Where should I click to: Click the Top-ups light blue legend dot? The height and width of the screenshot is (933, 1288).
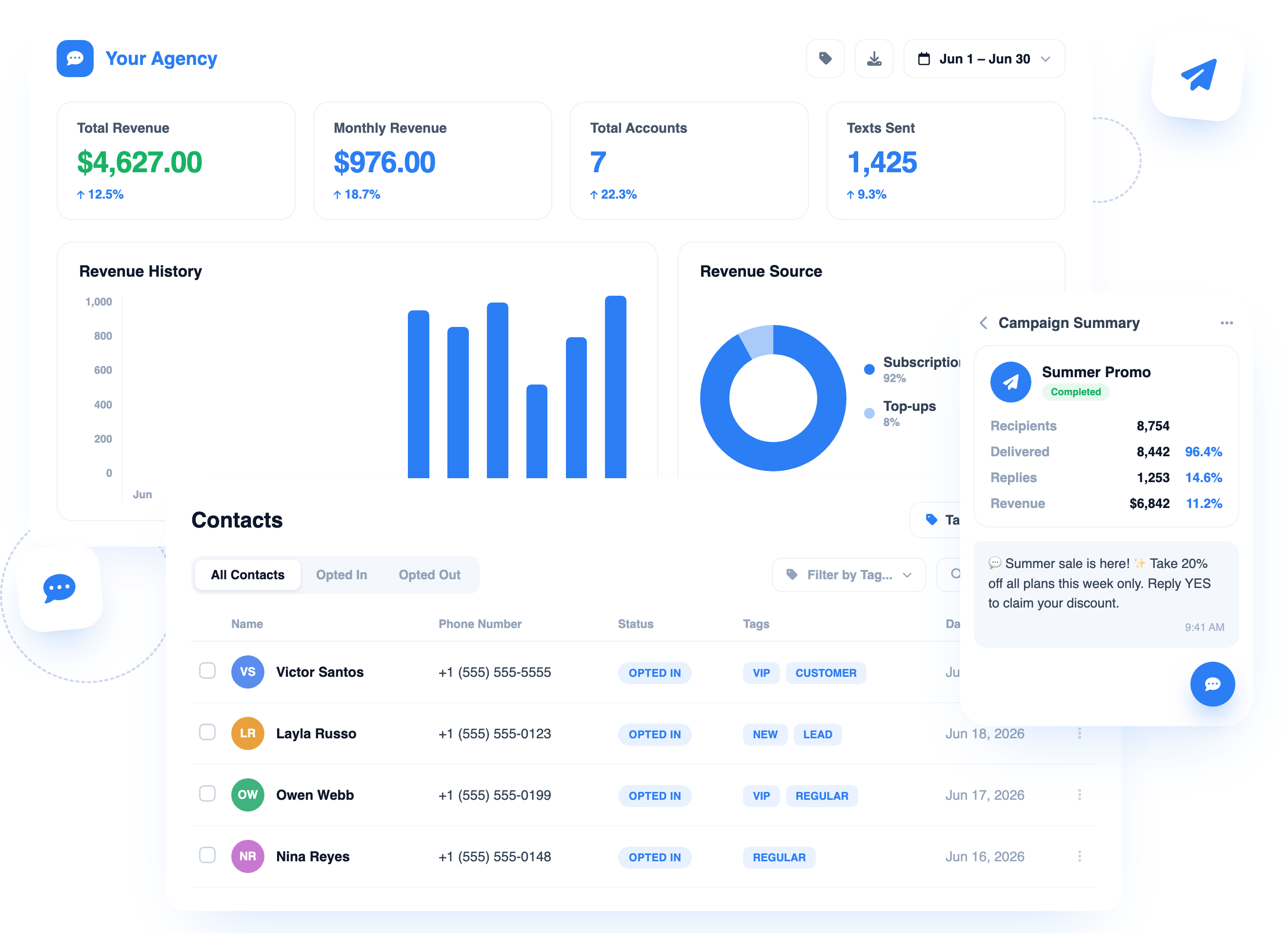tap(869, 413)
